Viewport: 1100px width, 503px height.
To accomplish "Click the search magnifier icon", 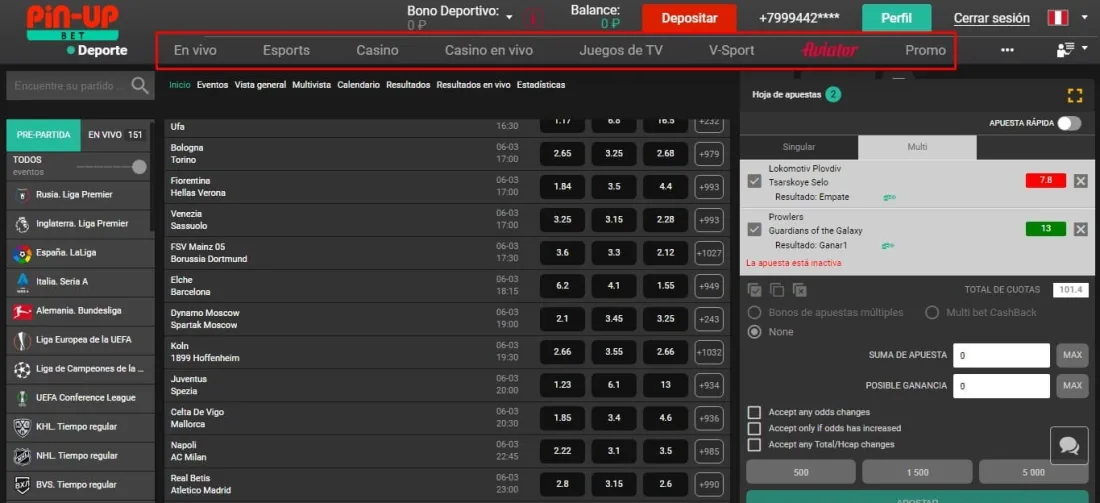I will pos(140,86).
